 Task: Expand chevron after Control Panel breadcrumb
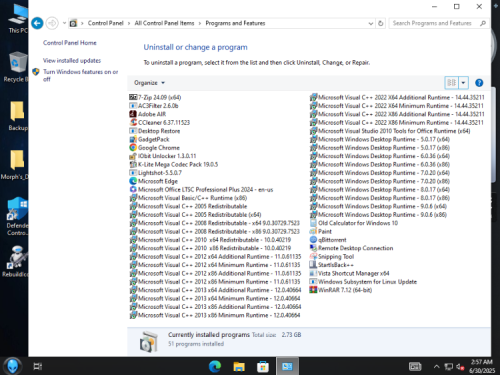[129, 23]
